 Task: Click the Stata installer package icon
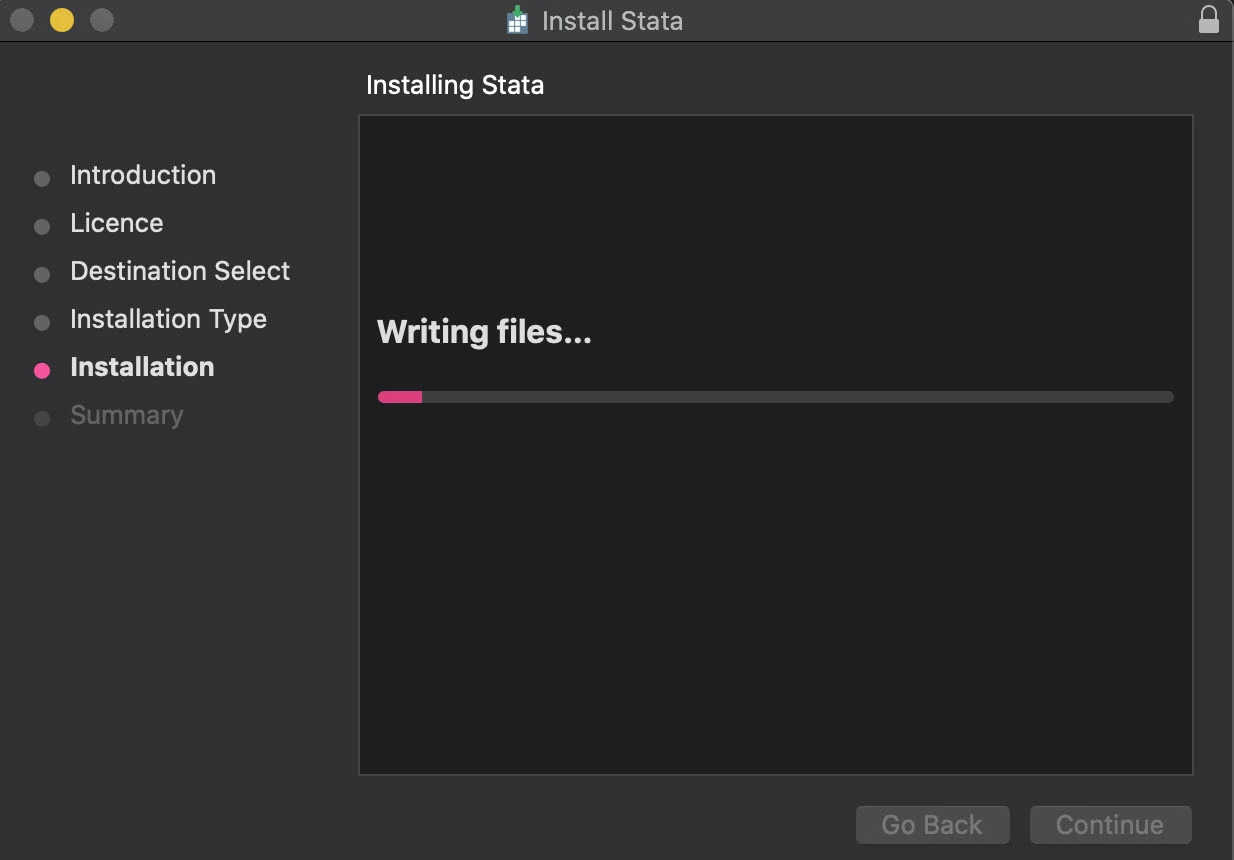coord(516,19)
